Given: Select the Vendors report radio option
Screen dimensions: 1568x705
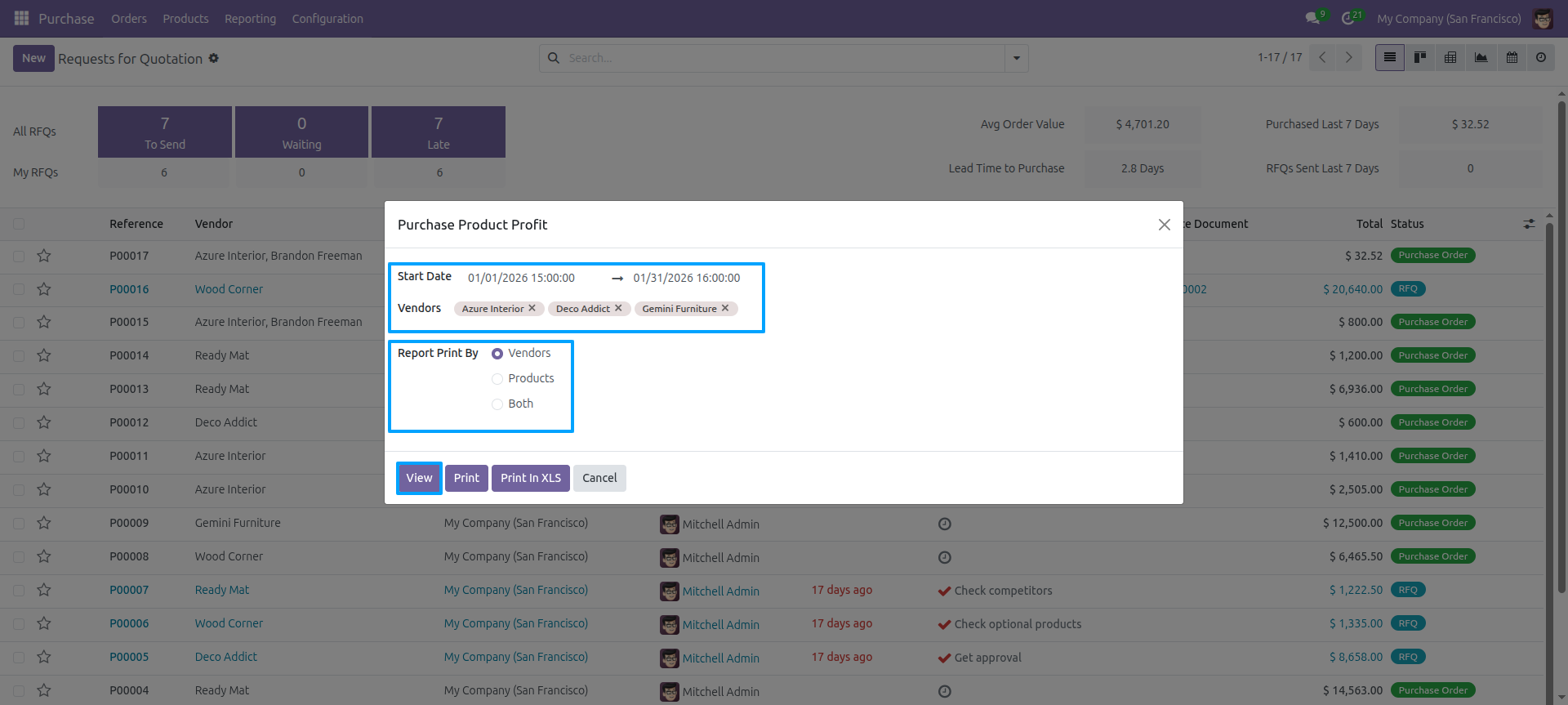Looking at the screenshot, I should (x=497, y=354).
